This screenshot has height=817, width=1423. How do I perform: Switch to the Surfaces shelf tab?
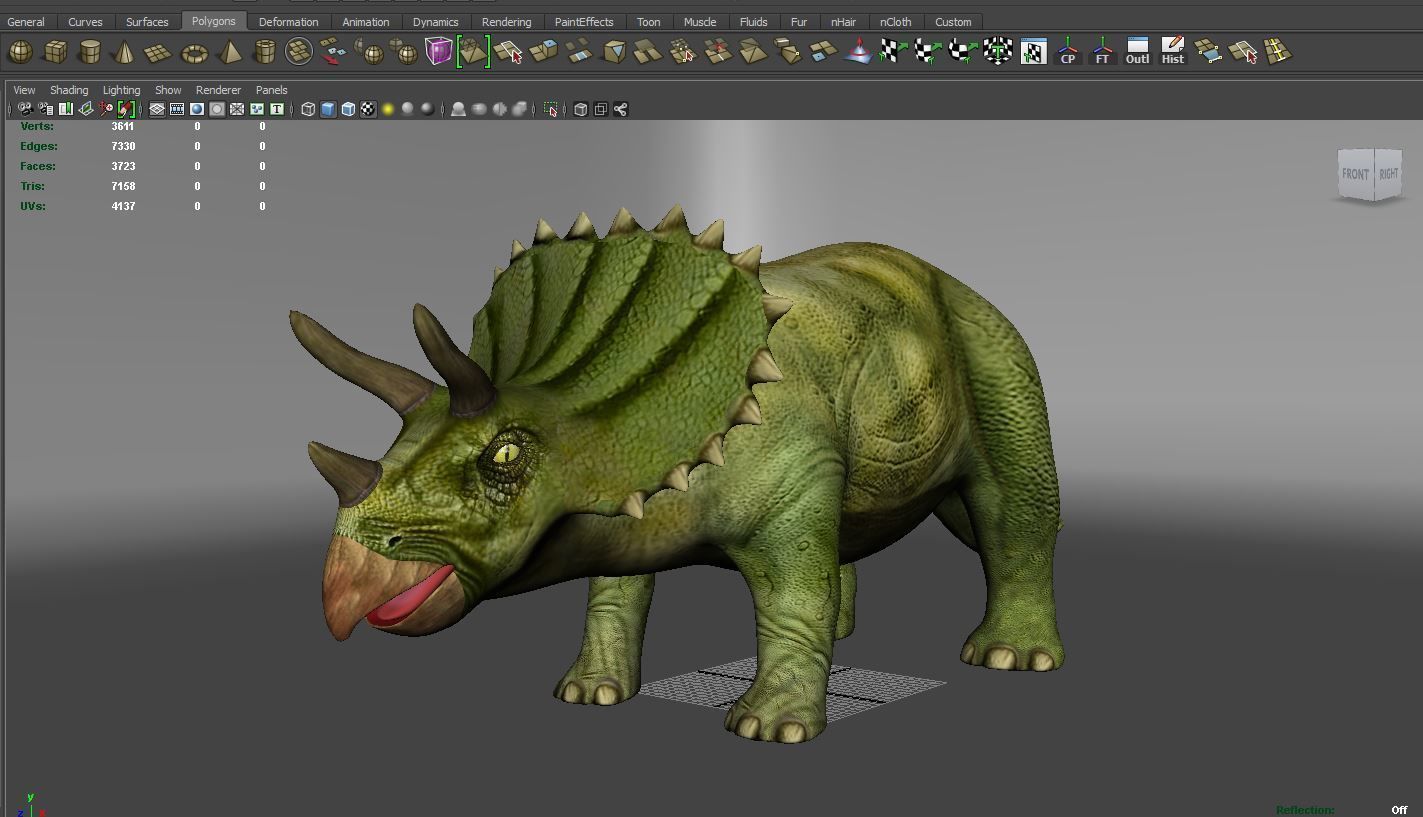point(147,21)
